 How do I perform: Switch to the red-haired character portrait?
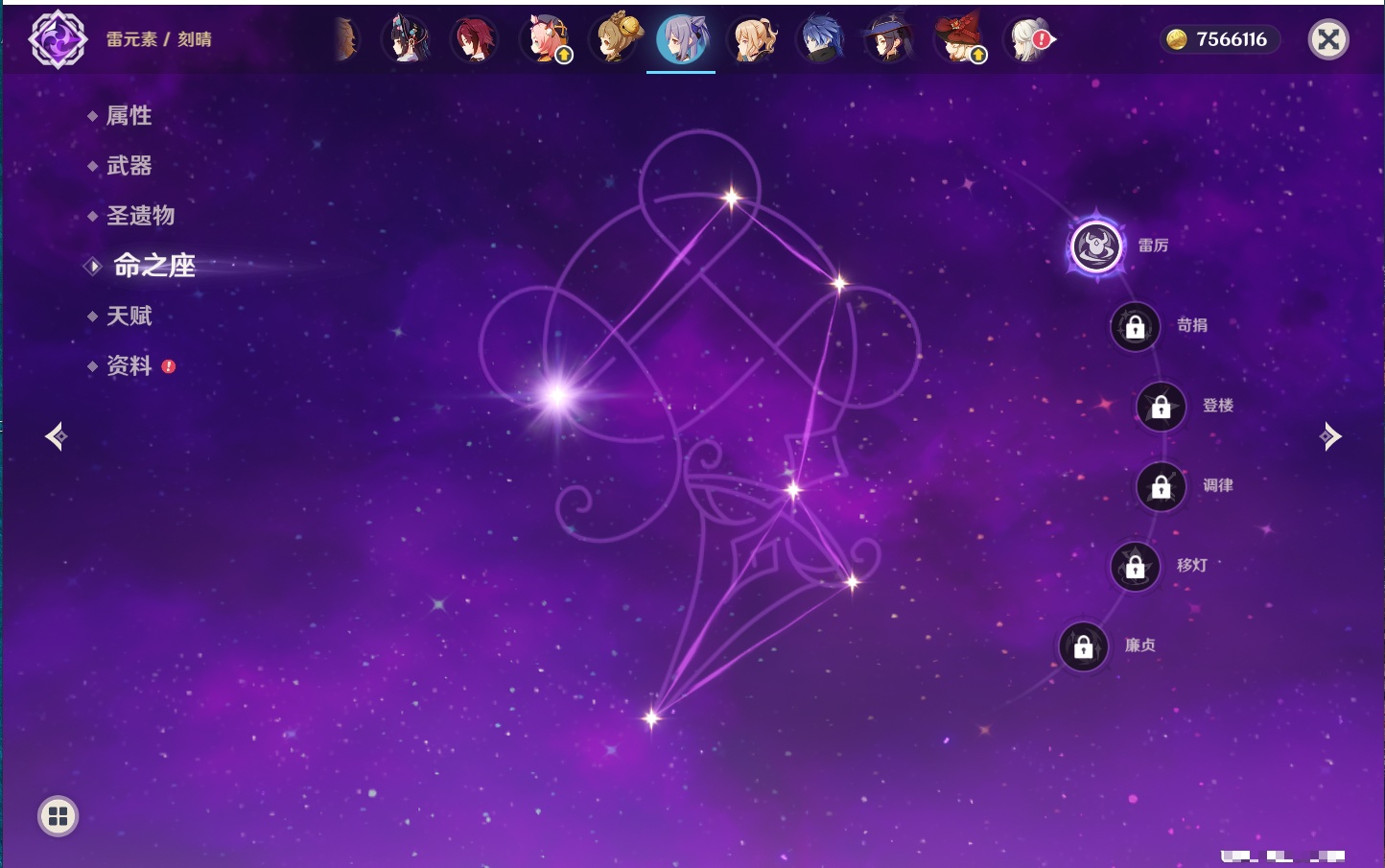point(474,39)
